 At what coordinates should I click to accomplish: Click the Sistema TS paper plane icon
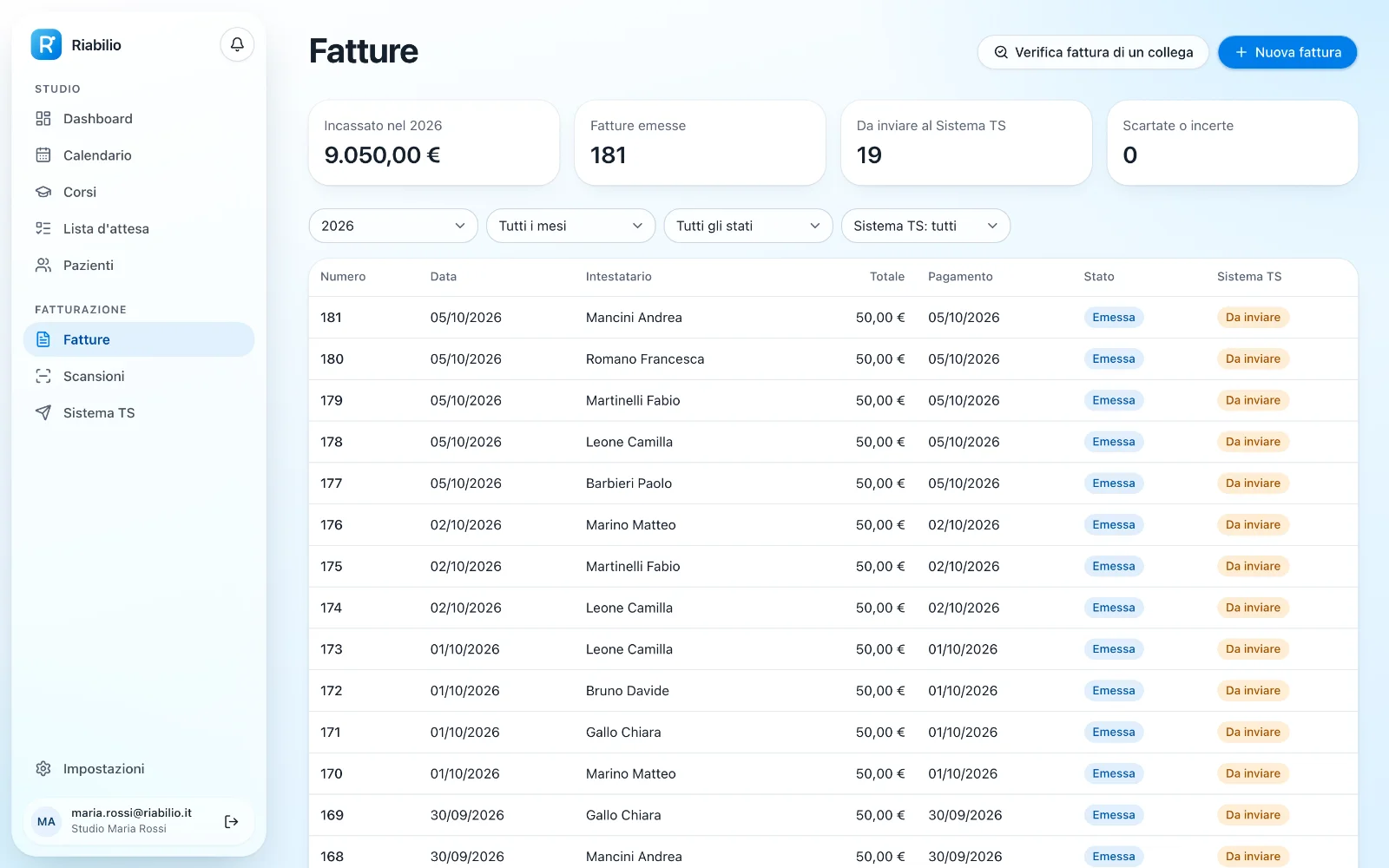pyautogui.click(x=43, y=413)
